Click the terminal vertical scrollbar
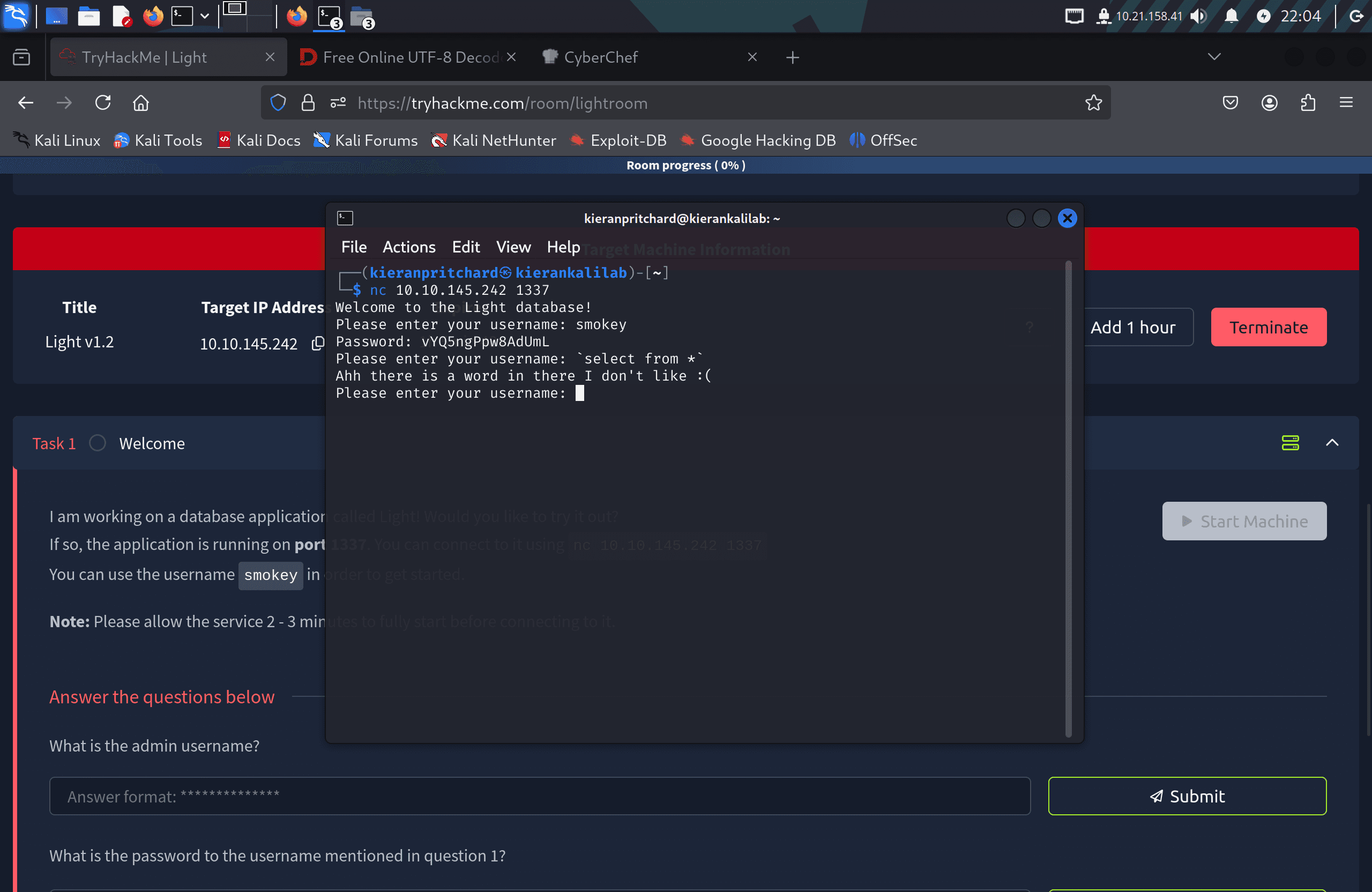Screen dimensions: 1372x892 [1068, 499]
